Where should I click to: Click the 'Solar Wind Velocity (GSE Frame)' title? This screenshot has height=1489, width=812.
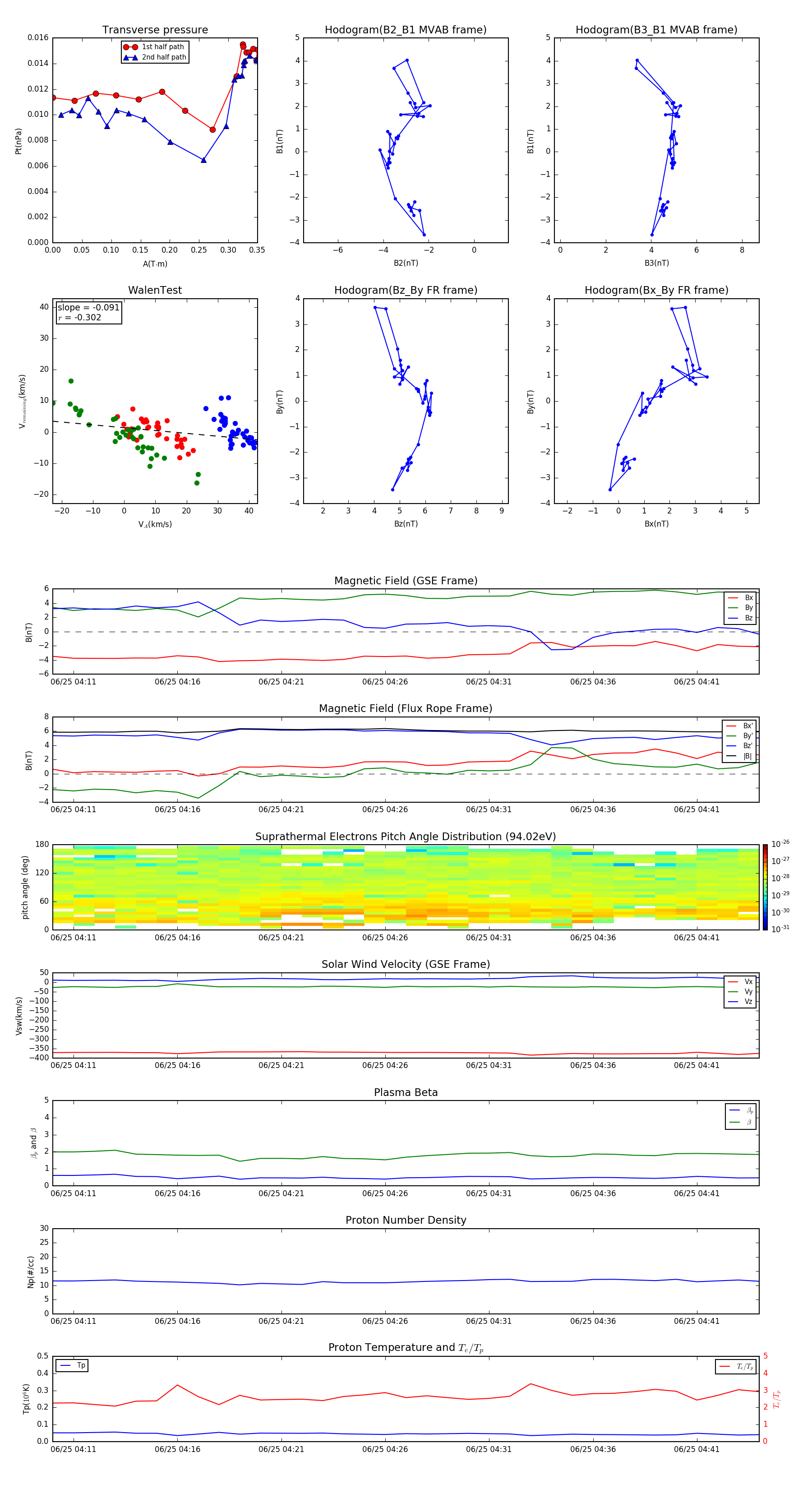coord(406,964)
